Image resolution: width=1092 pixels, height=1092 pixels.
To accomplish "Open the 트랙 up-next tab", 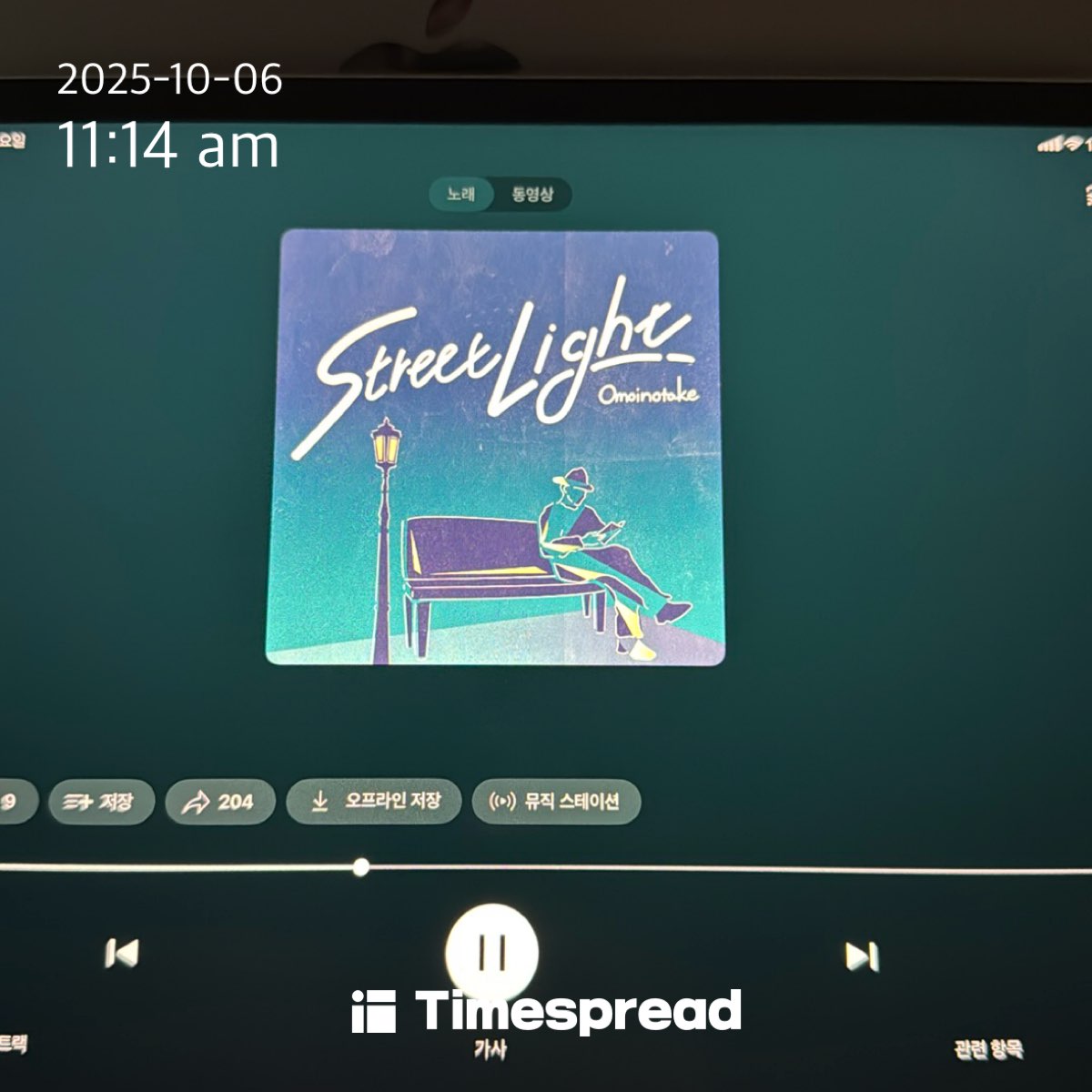I will coord(13,1043).
